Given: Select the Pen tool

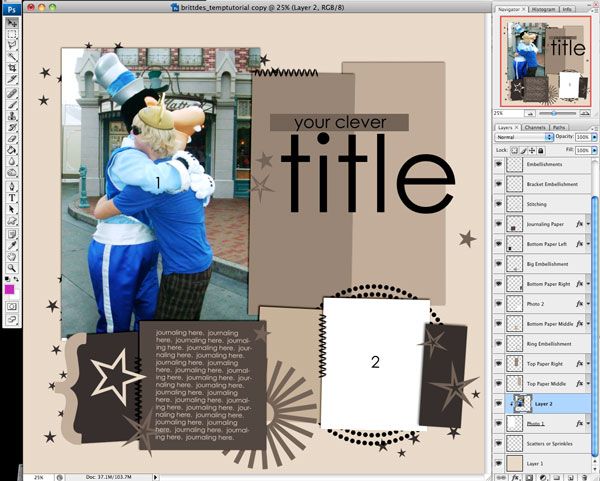Looking at the screenshot, I should [x=12, y=186].
